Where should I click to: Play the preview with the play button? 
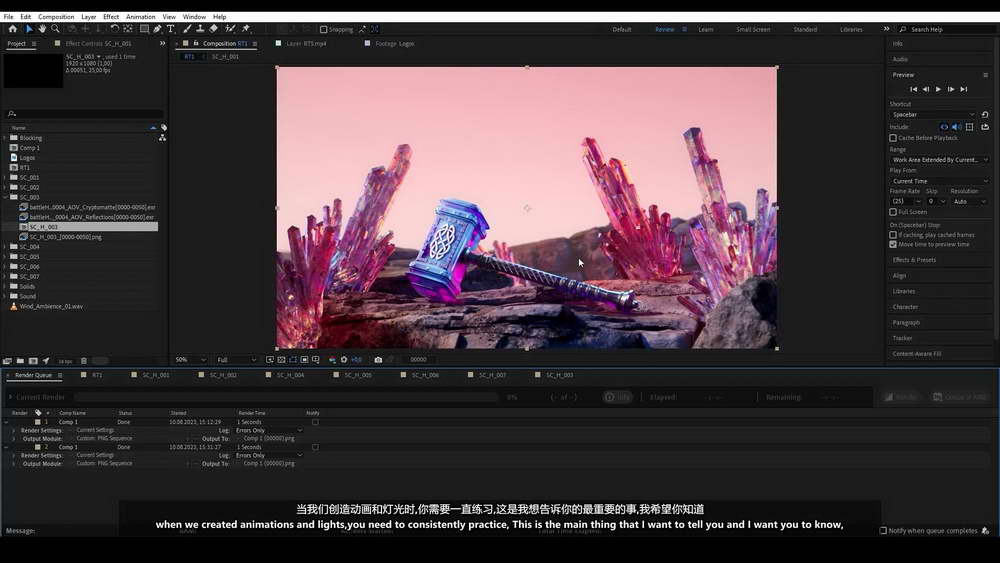pyautogui.click(x=938, y=89)
